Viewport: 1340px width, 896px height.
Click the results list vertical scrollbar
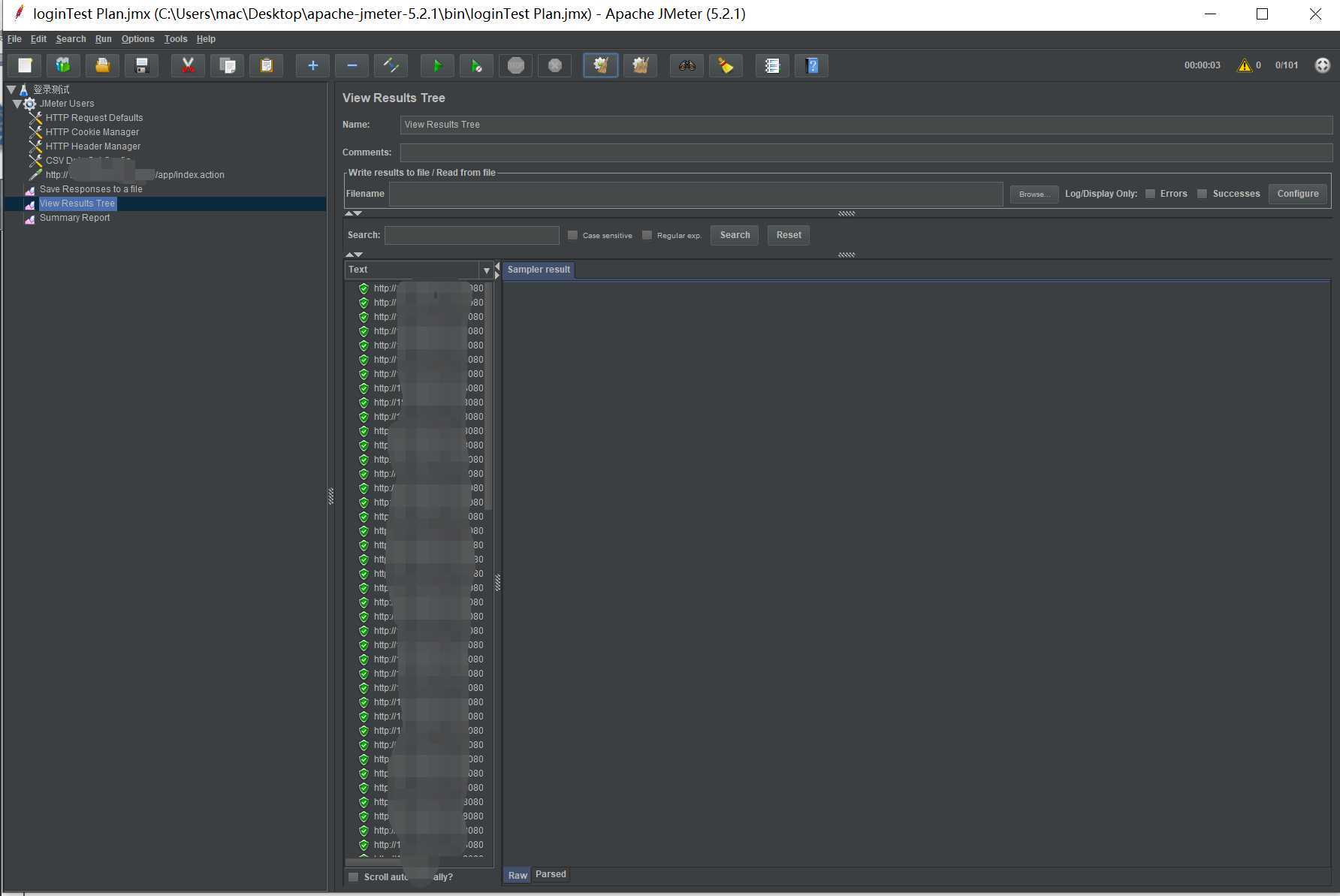489,397
